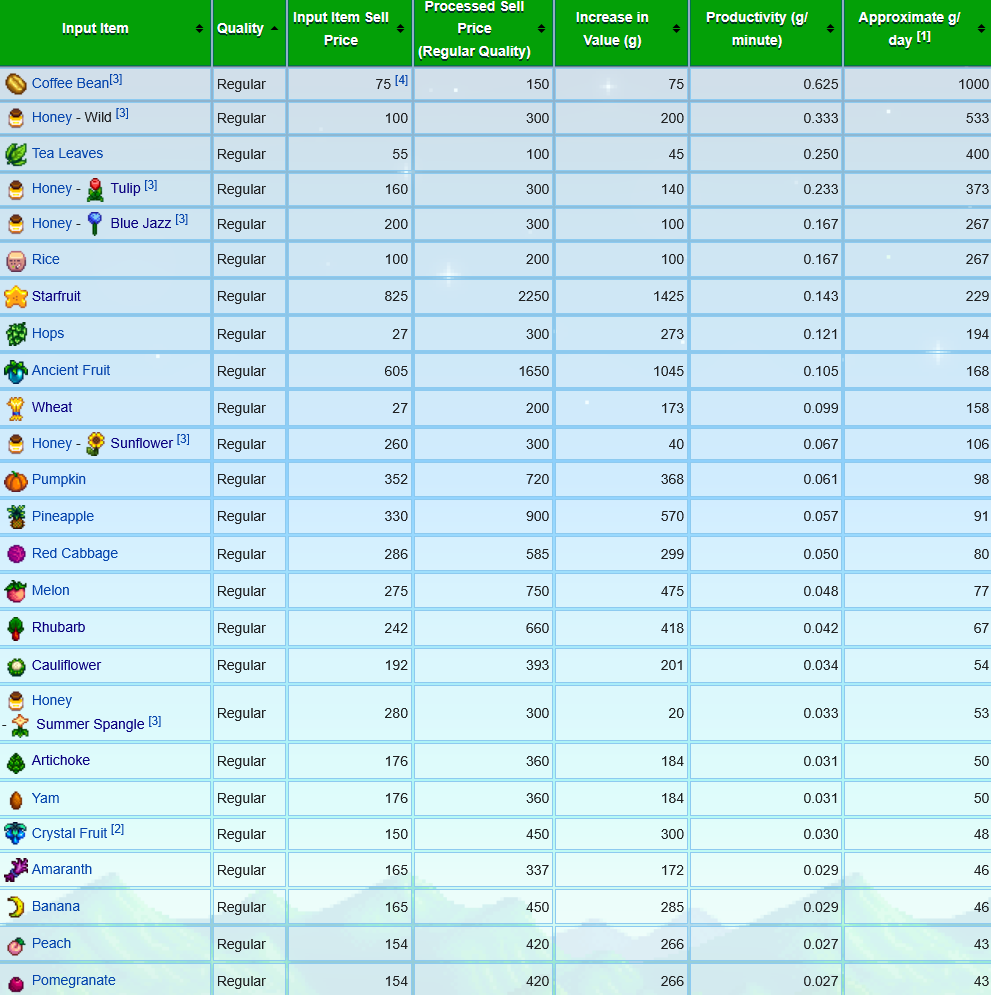Image resolution: width=991 pixels, height=995 pixels.
Task: Click the Crystal Fruit icon
Action: (x=15, y=833)
